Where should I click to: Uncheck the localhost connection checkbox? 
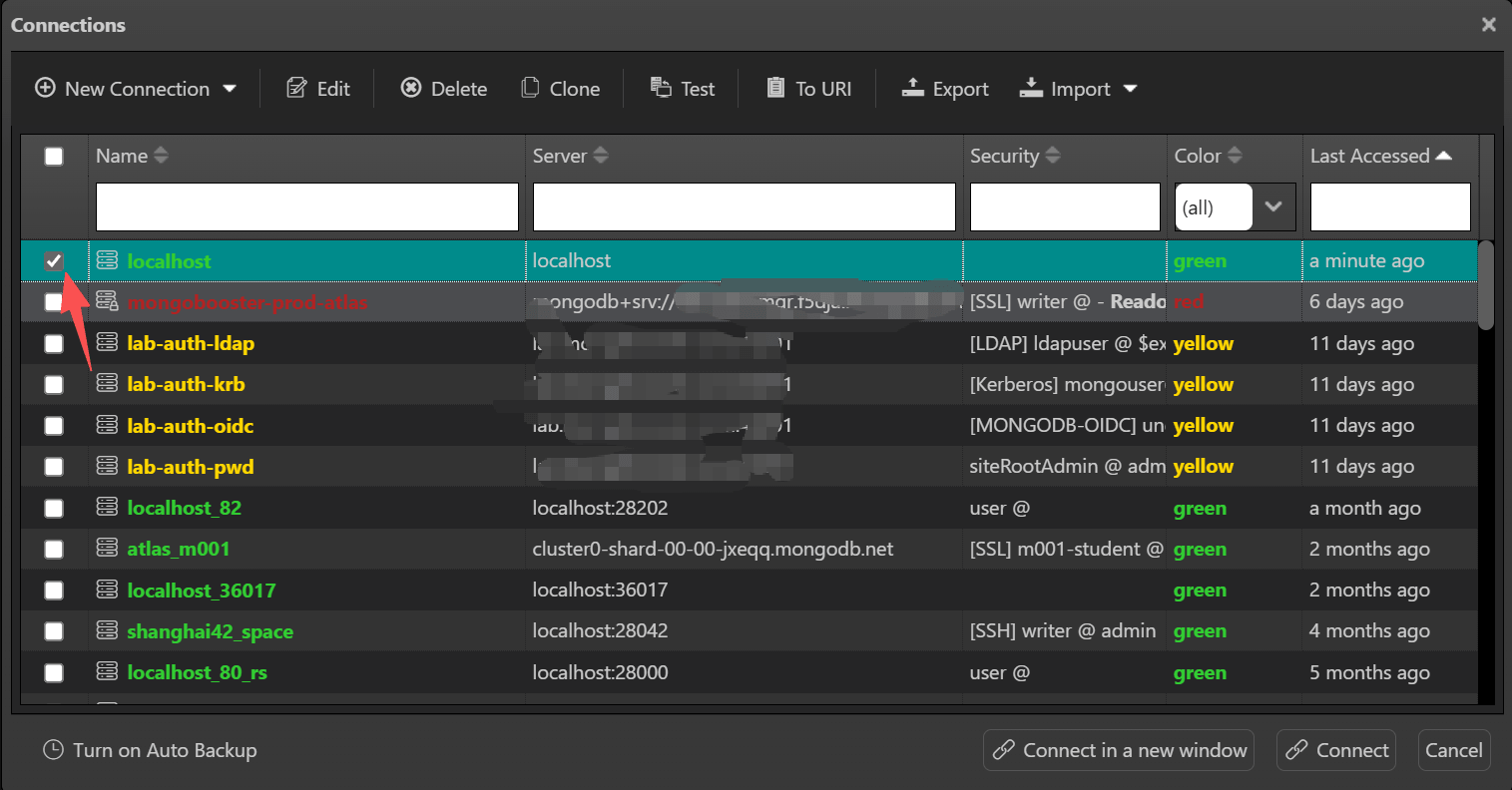click(x=54, y=261)
